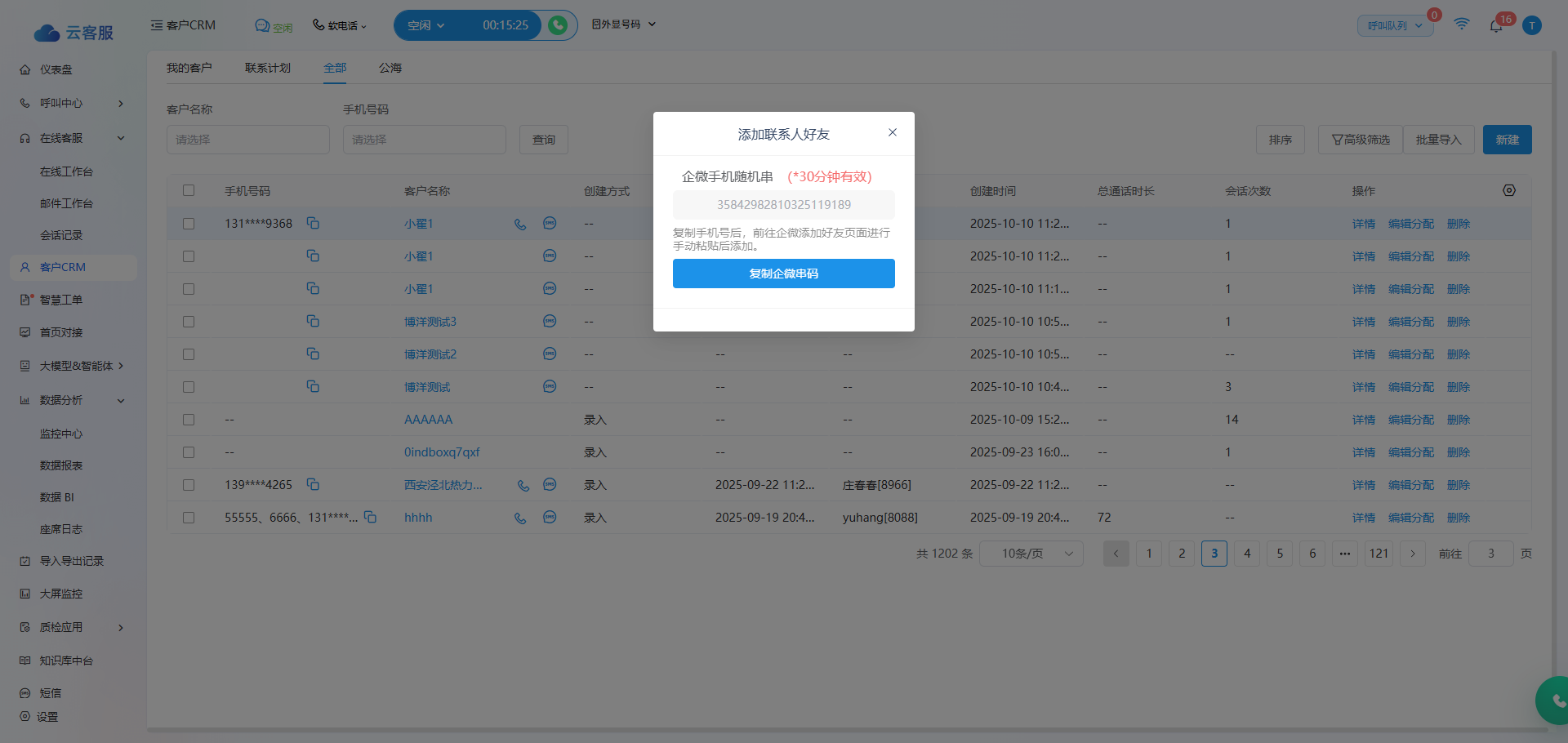1568x743 pixels.
Task: Click the Wi-Fi network status icon
Action: coord(1462,24)
